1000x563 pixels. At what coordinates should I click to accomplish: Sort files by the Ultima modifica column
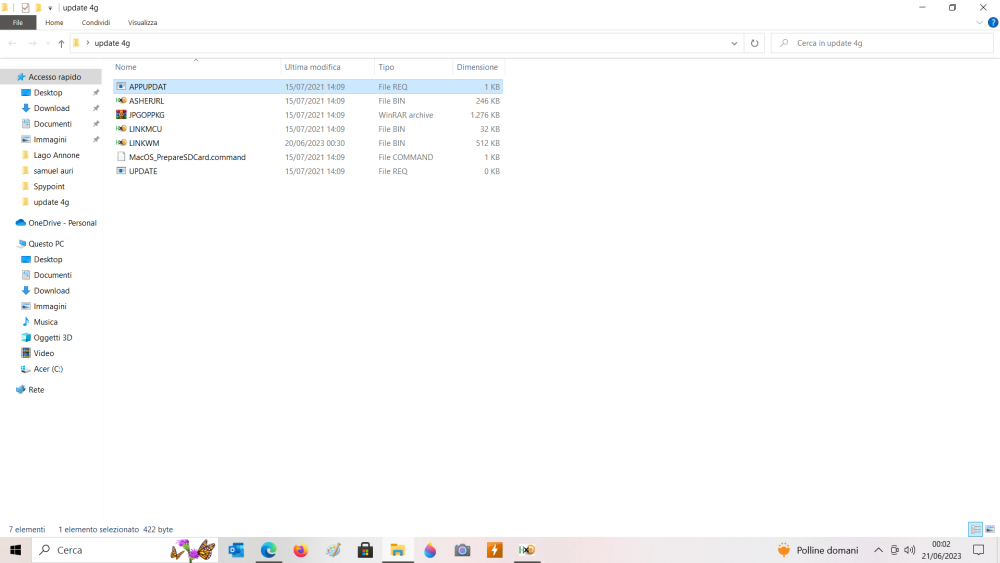[x=312, y=67]
